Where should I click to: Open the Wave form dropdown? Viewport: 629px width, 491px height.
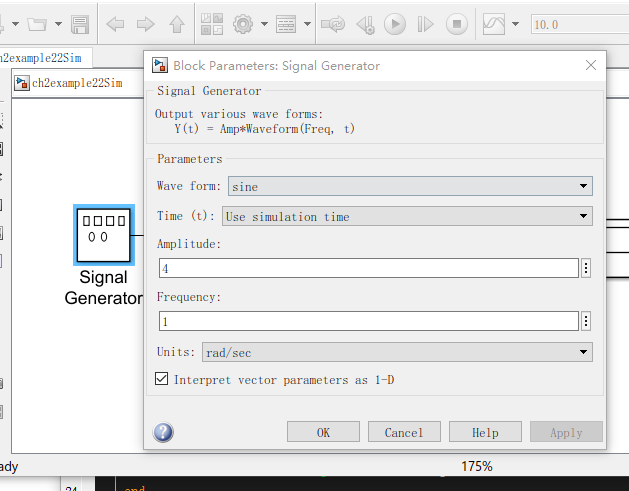(410, 186)
